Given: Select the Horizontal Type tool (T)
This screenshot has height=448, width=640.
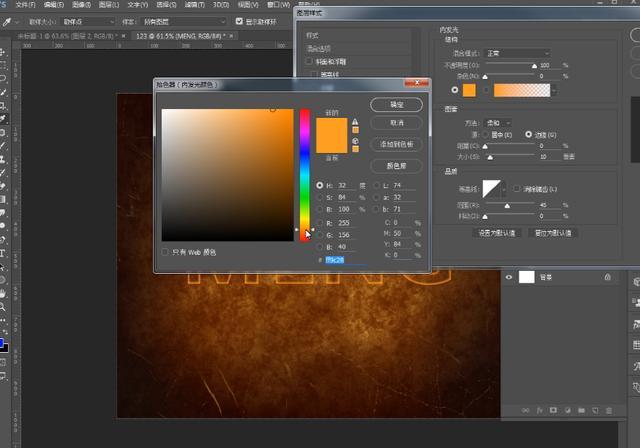Looking at the screenshot, I should tap(3, 253).
